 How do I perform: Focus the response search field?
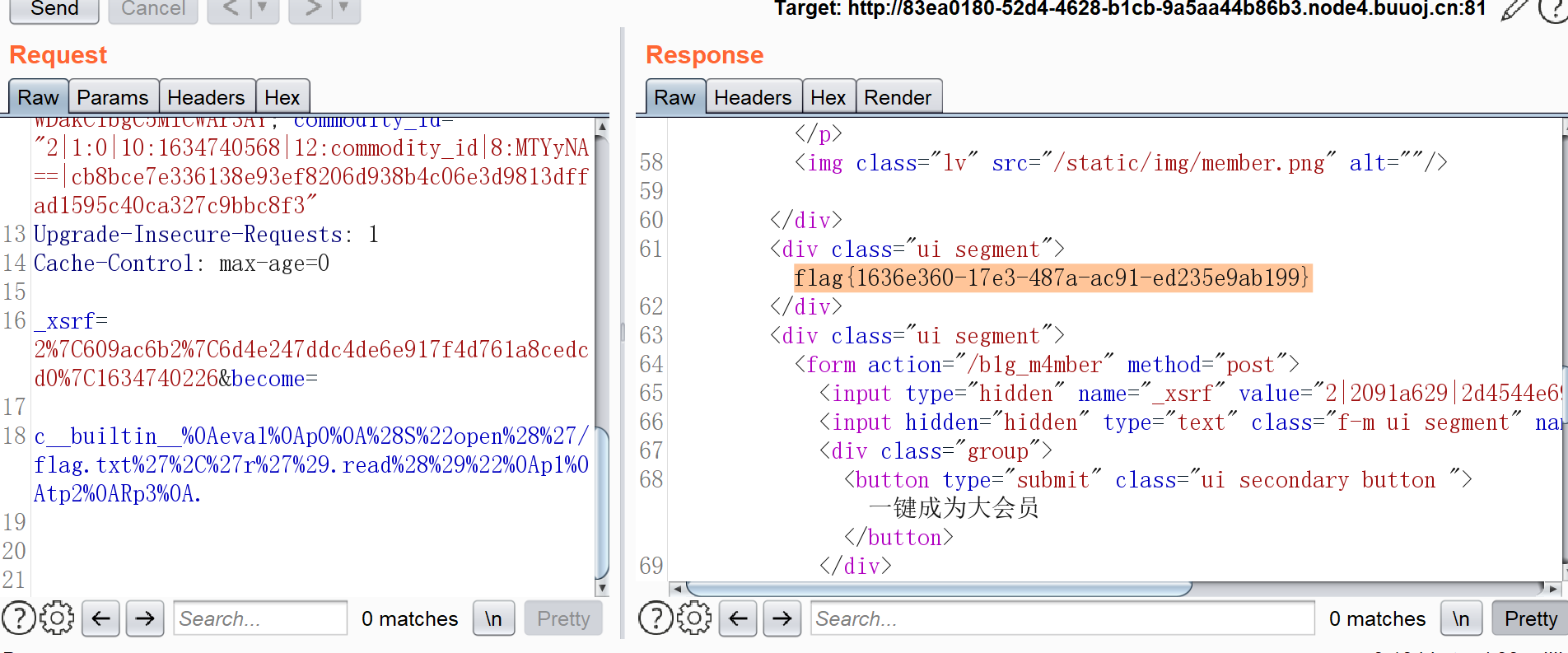click(x=1062, y=618)
